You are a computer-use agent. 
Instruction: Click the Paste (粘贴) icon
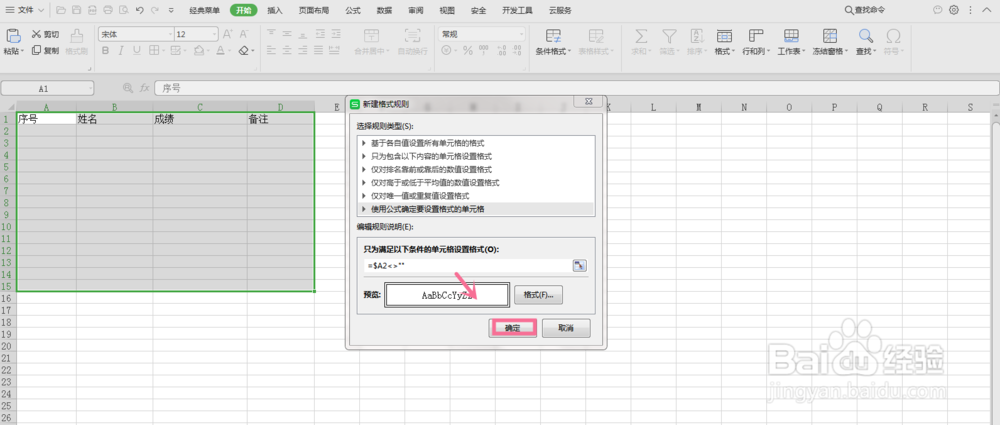pos(13,36)
